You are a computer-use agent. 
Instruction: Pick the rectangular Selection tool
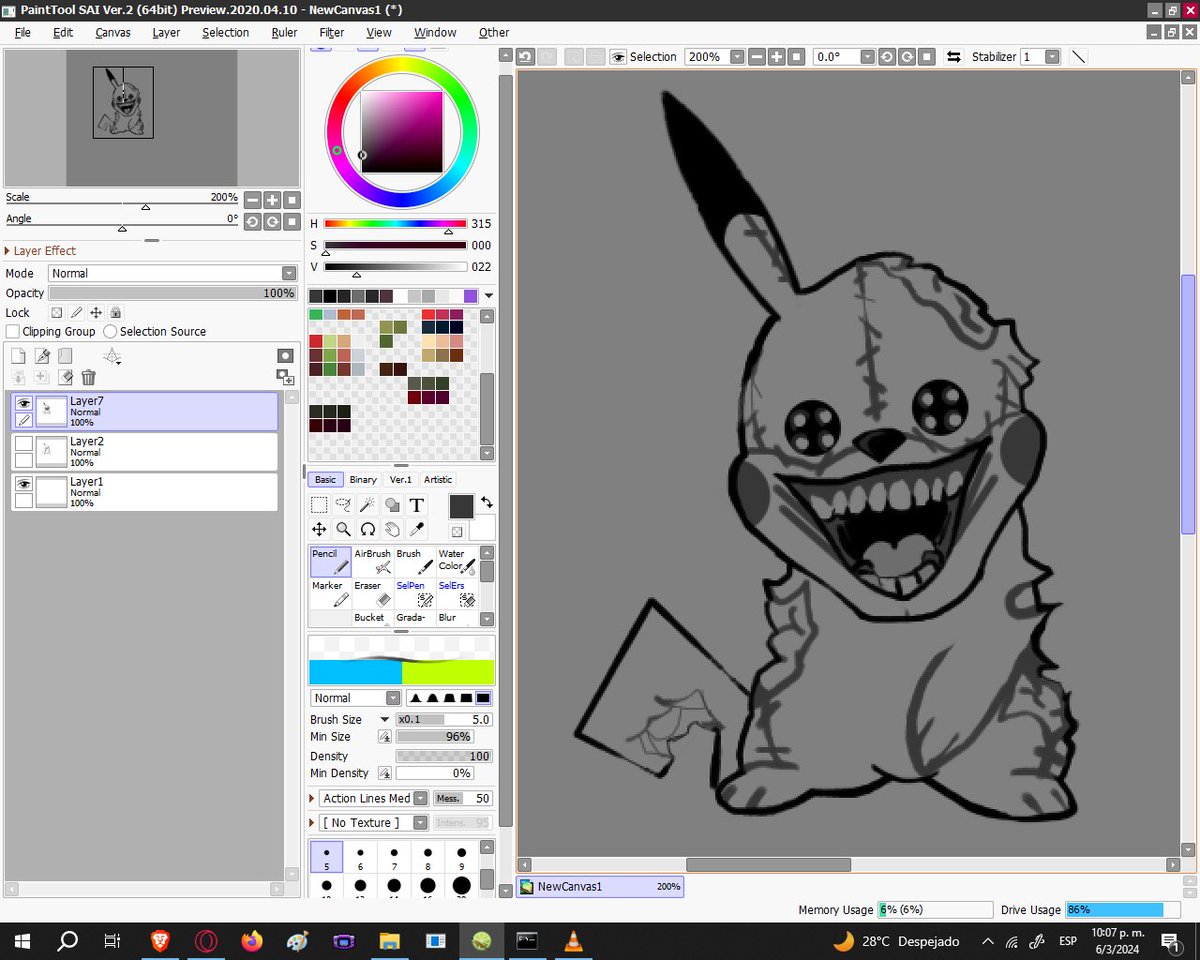[319, 505]
